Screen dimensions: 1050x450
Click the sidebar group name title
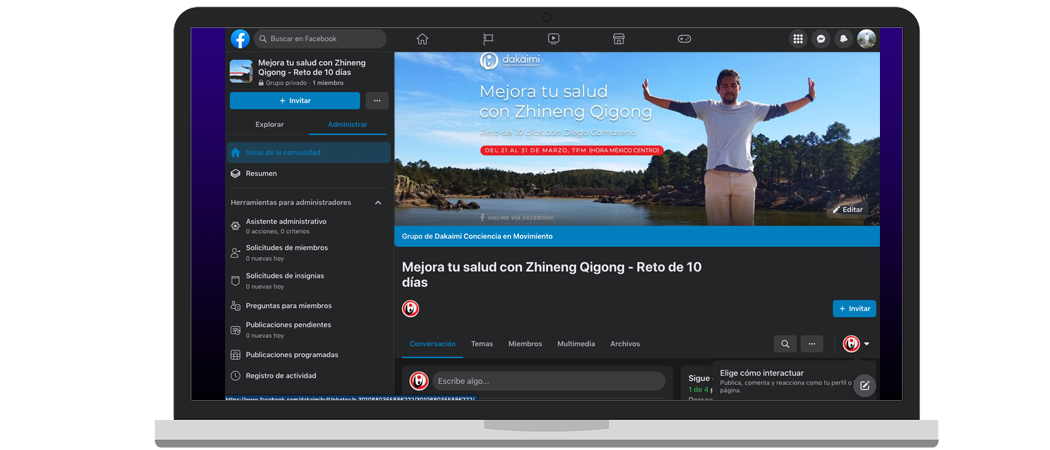coord(312,67)
